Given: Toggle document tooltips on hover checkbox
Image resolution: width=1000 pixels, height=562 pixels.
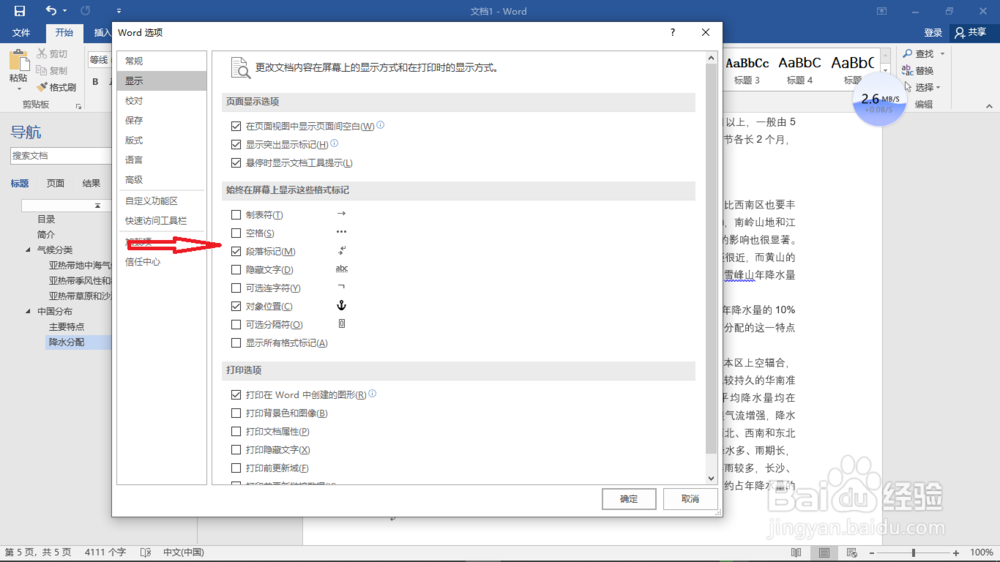Looking at the screenshot, I should click(236, 163).
